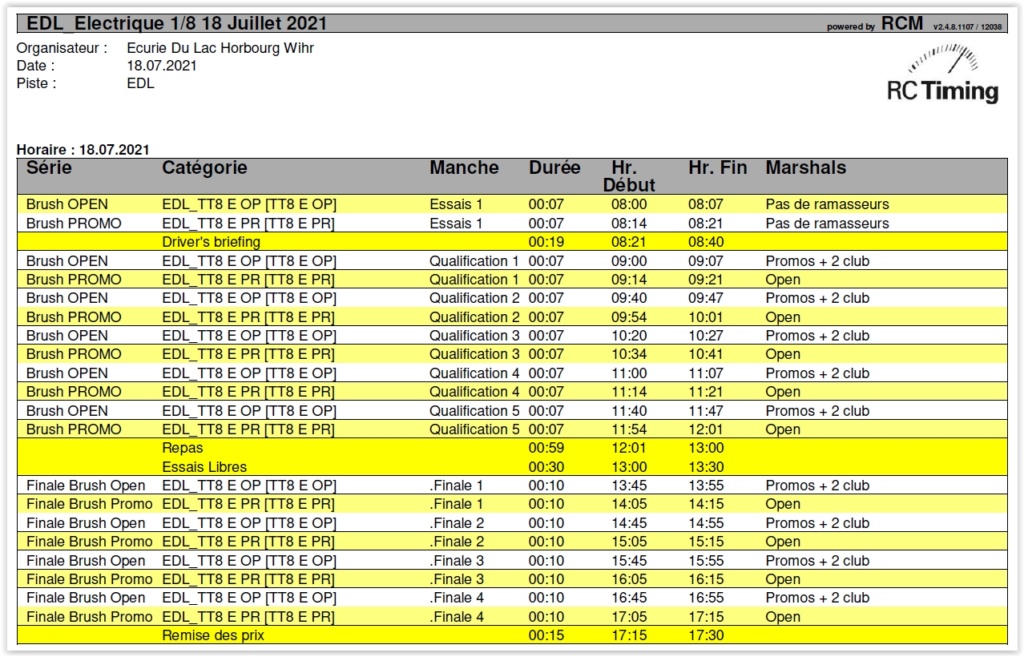Click the RC Timing logo

click(942, 74)
